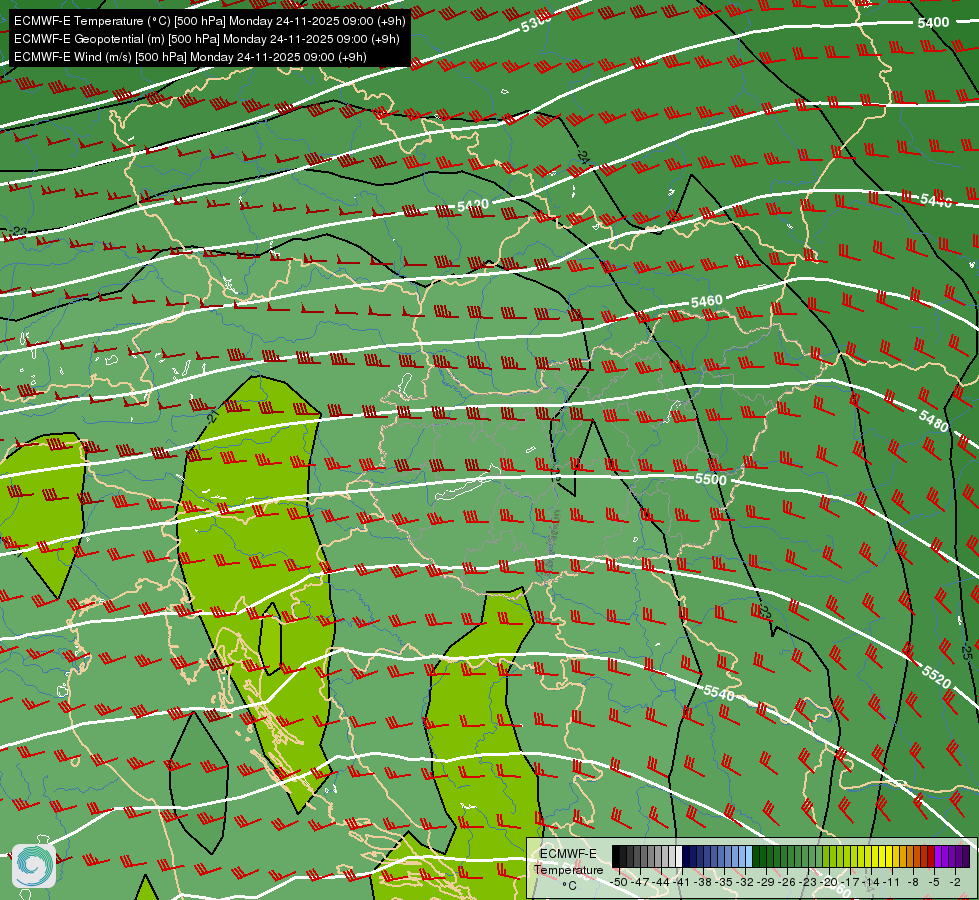
Task: Click the -47 legend tick label
Action: pyautogui.click(x=640, y=882)
